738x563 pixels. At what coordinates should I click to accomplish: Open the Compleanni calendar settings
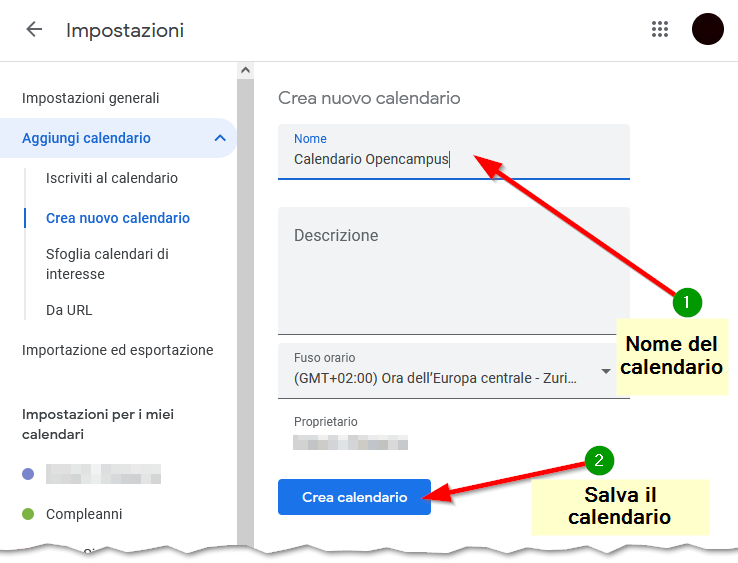tap(84, 514)
